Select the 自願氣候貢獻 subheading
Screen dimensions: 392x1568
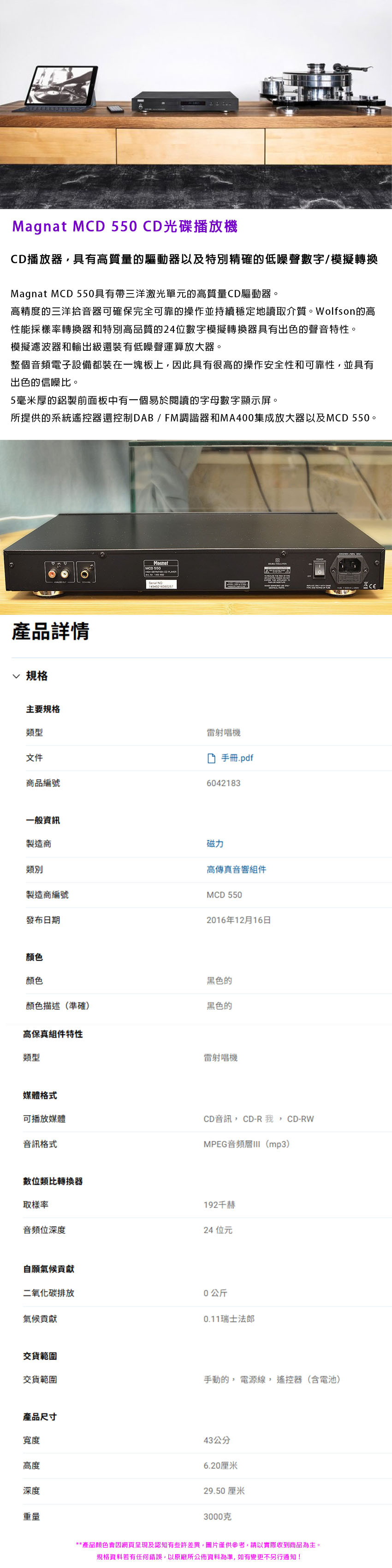[48, 1268]
